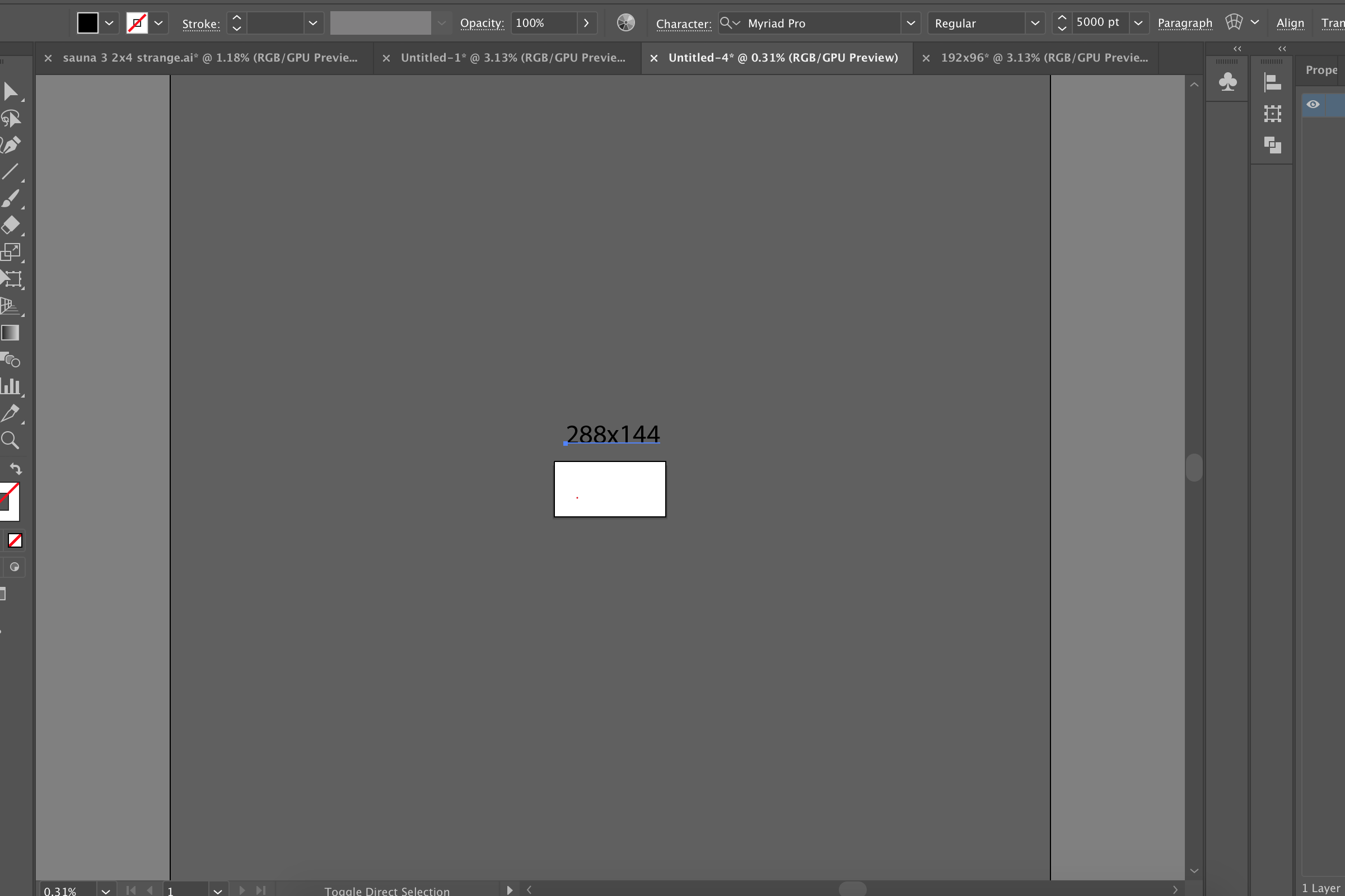Switch to the Untitled-1 document tab
The width and height of the screenshot is (1345, 896).
tap(512, 58)
